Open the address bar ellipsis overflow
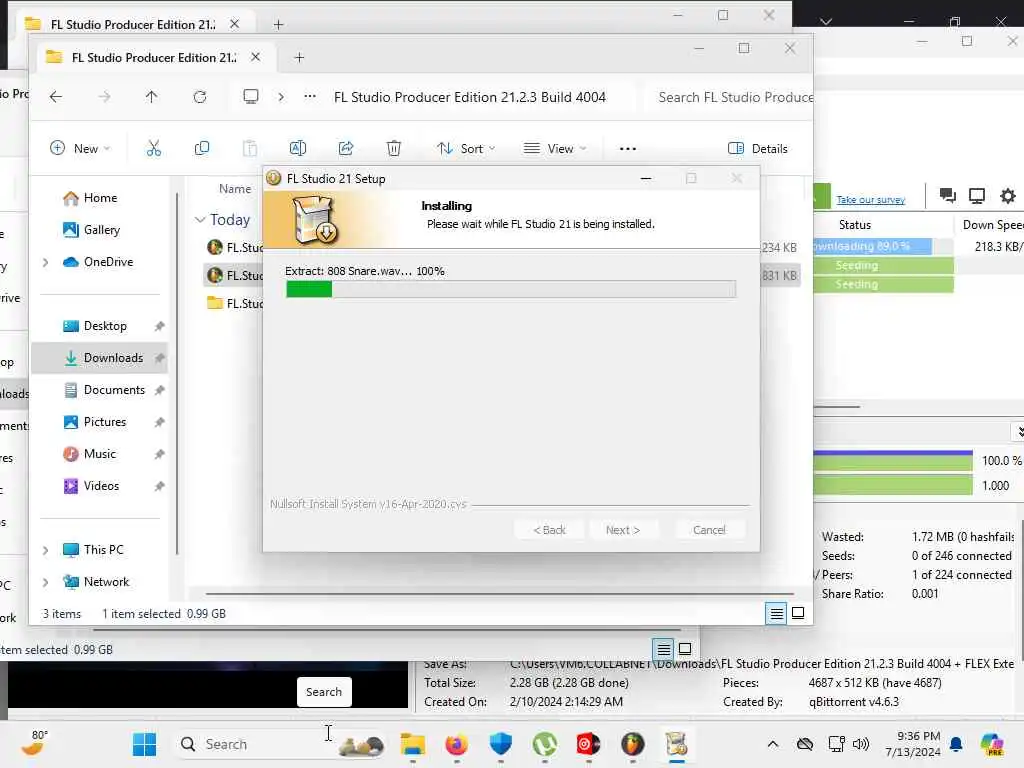1024x768 pixels. pyautogui.click(x=310, y=97)
